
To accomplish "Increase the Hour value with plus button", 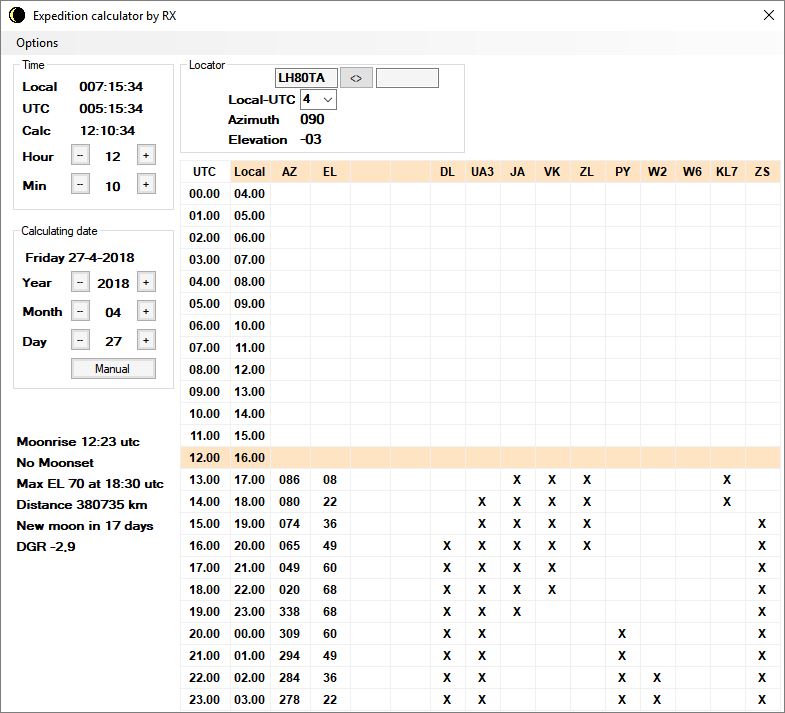I will coord(146,155).
